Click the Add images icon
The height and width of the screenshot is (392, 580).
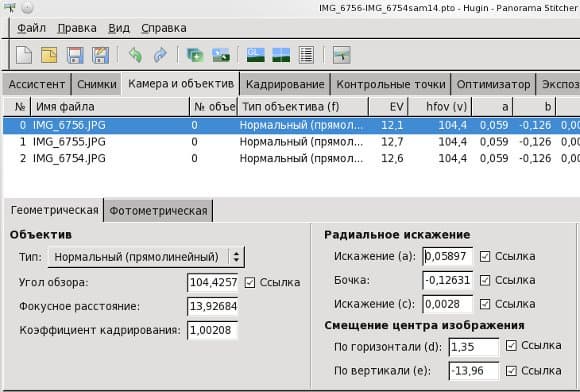(195, 55)
